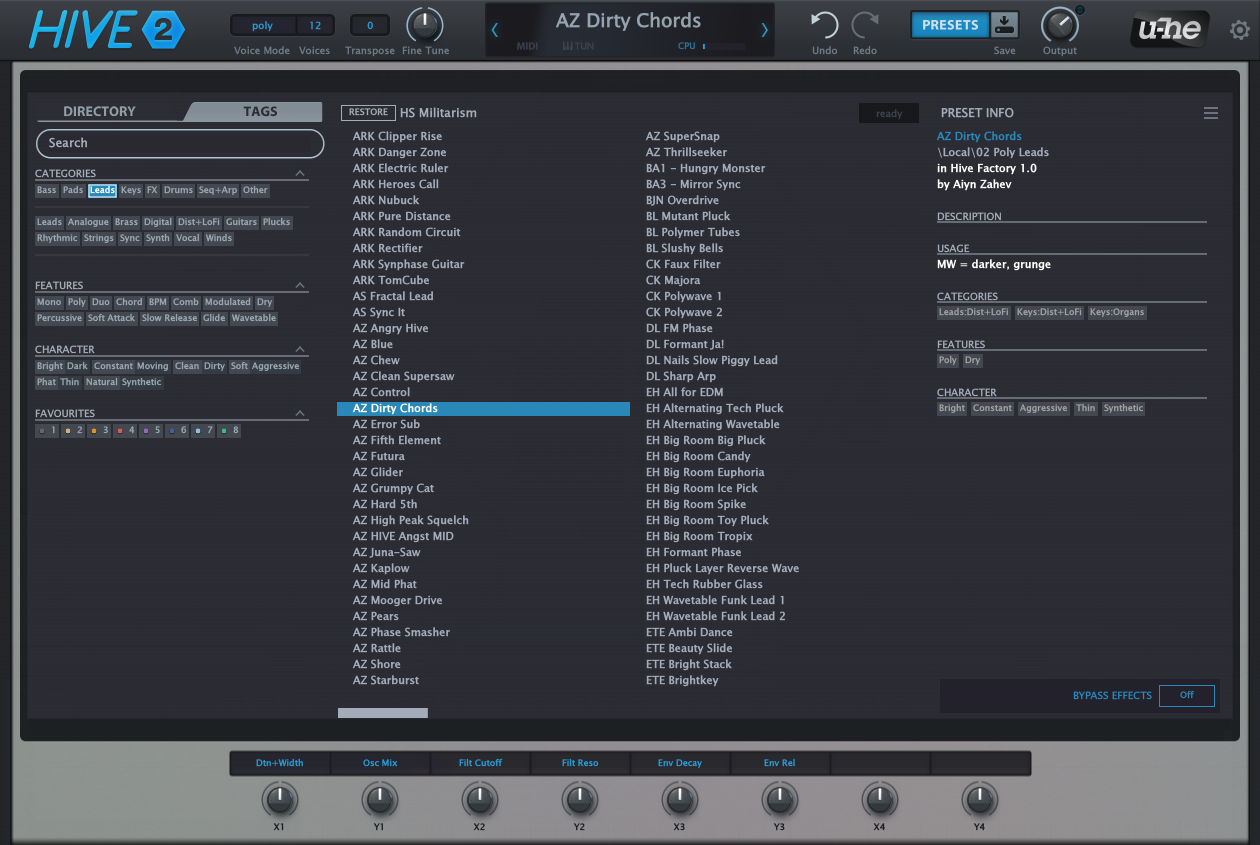Toggle the Aggressive character tag

(x=276, y=366)
